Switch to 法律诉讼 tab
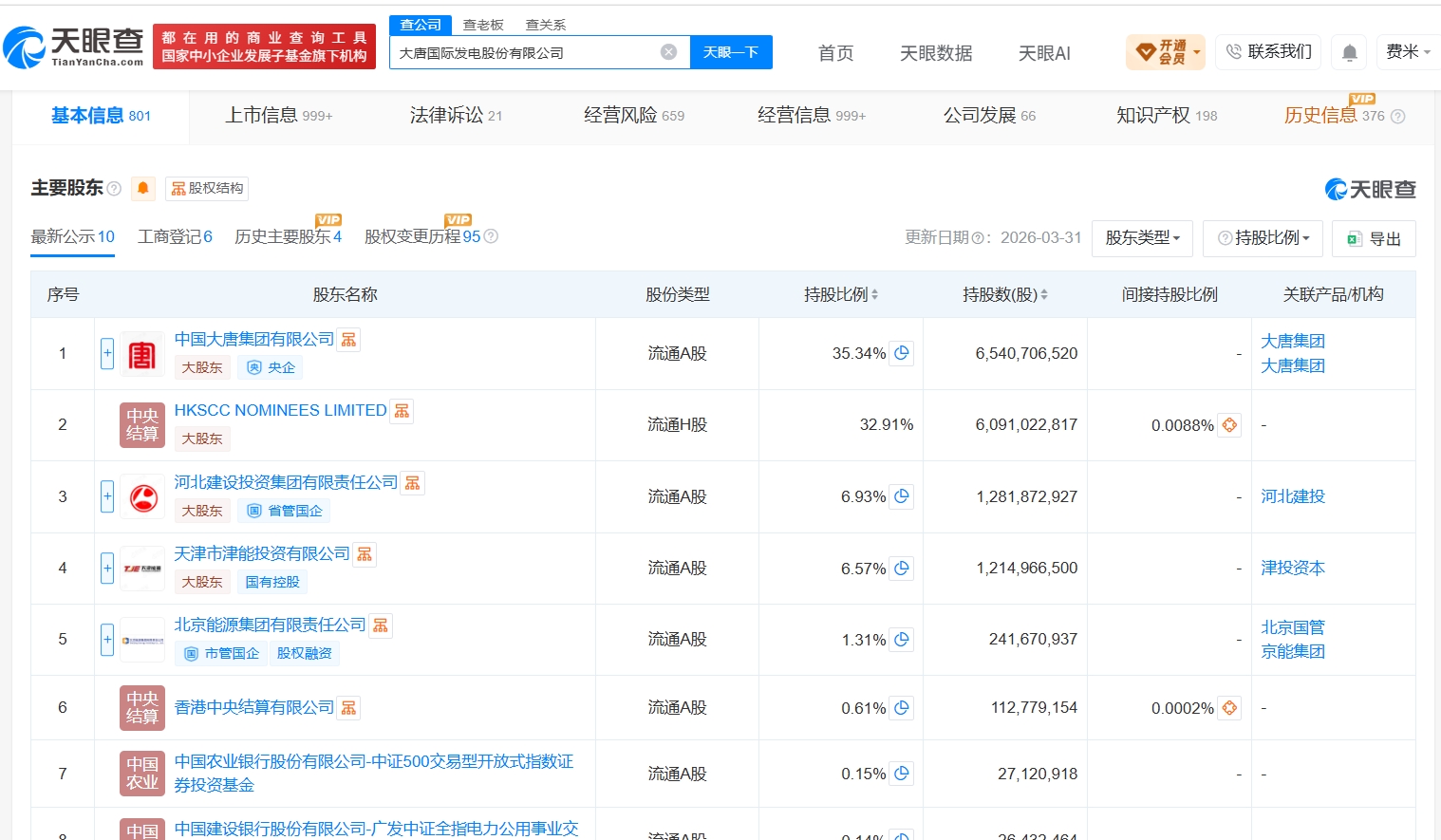 (456, 116)
